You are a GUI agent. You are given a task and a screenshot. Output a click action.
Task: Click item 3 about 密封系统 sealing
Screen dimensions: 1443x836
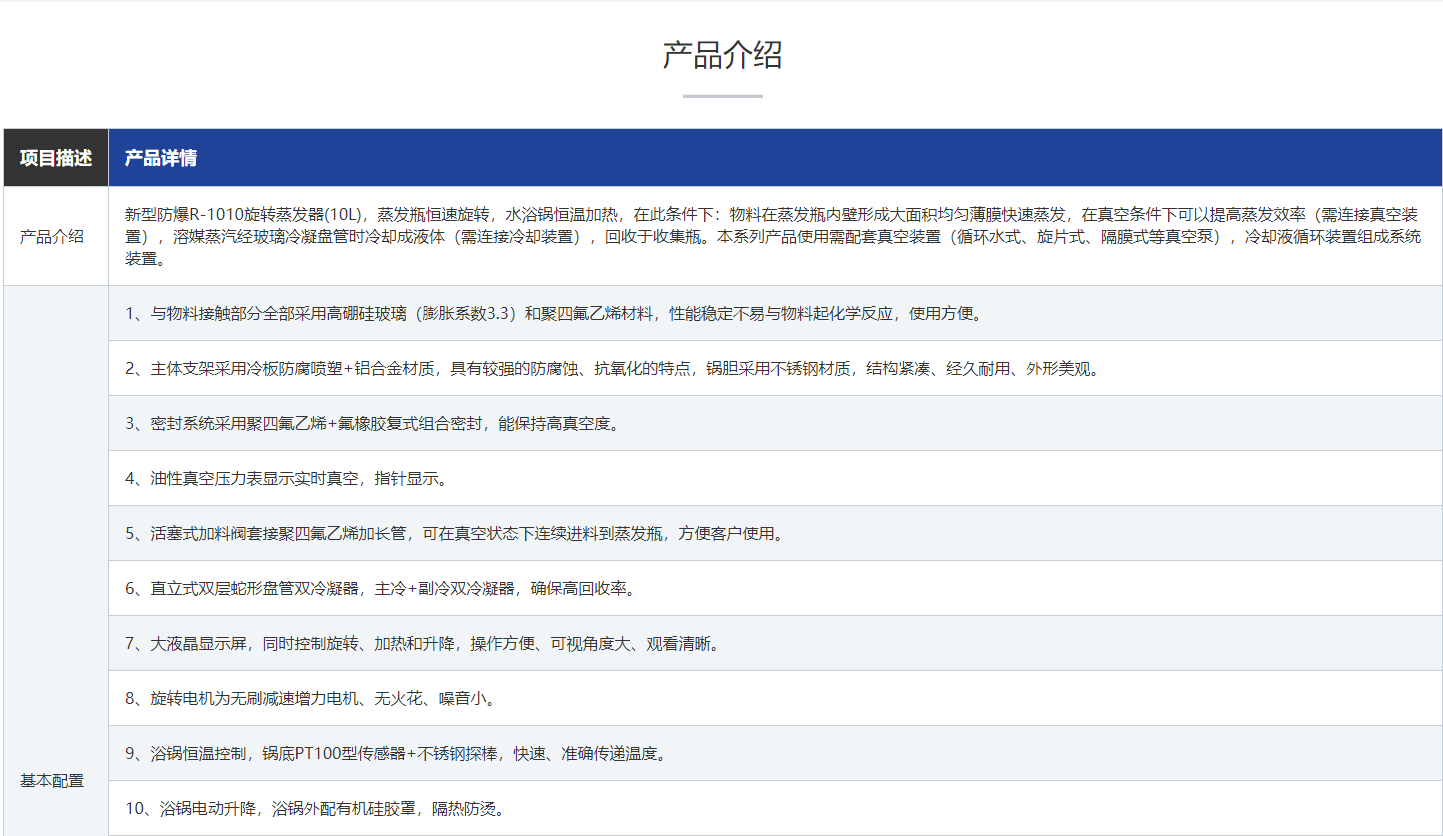(372, 424)
